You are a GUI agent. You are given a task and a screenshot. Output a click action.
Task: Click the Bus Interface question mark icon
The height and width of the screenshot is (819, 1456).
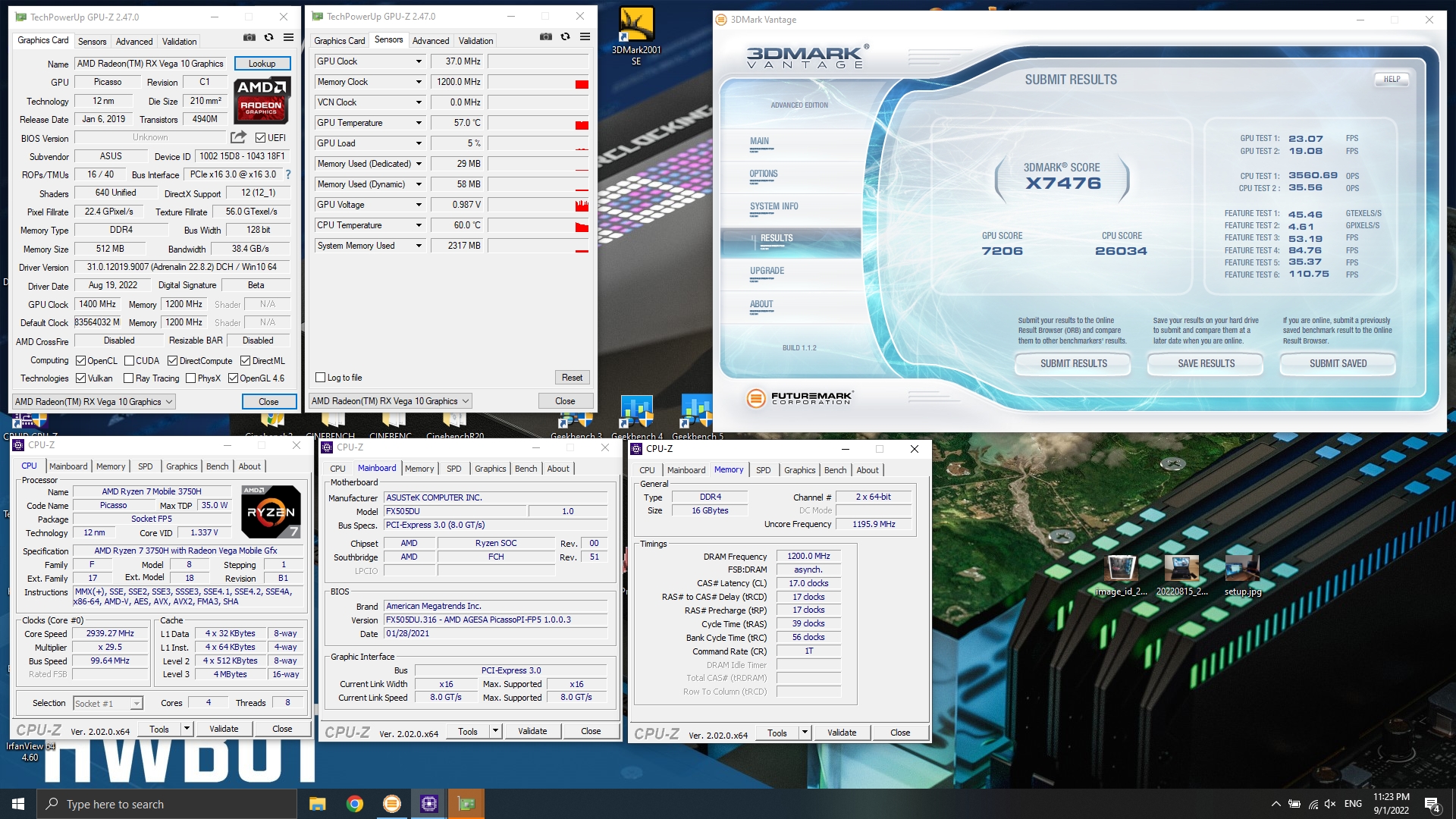tap(287, 174)
